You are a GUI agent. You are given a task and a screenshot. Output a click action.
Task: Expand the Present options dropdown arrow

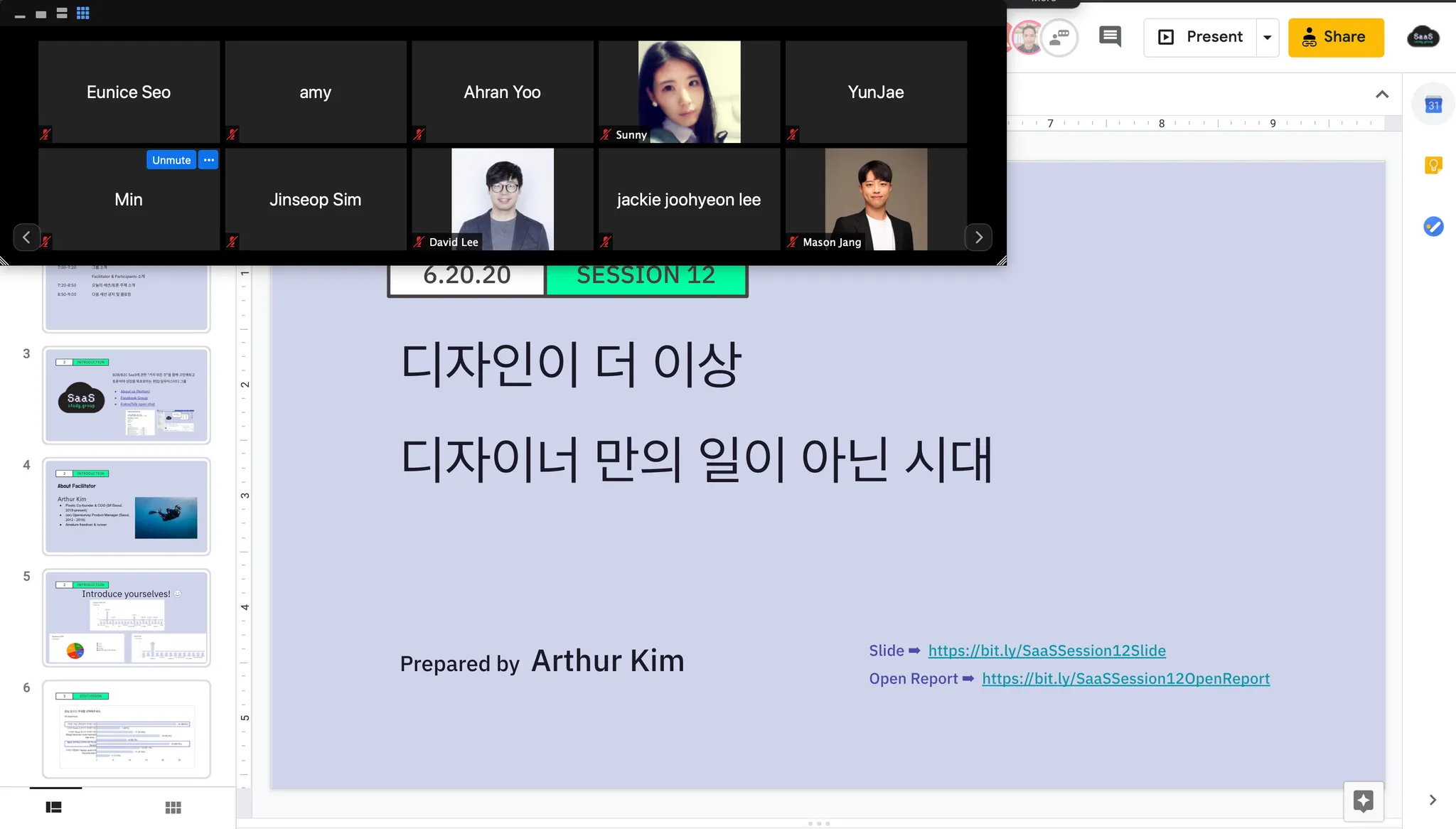(x=1267, y=38)
